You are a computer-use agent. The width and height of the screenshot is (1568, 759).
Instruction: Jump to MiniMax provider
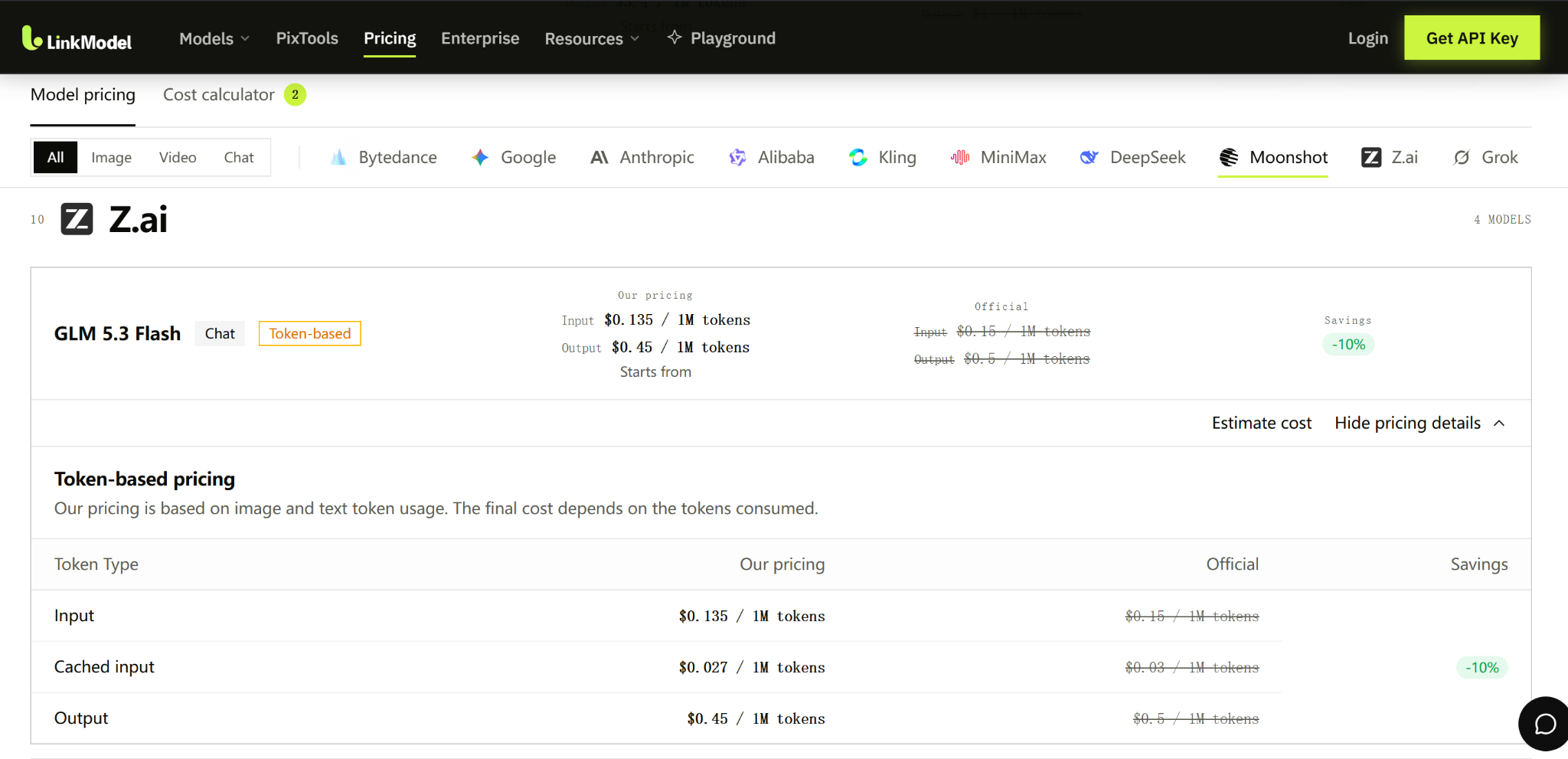click(x=998, y=157)
